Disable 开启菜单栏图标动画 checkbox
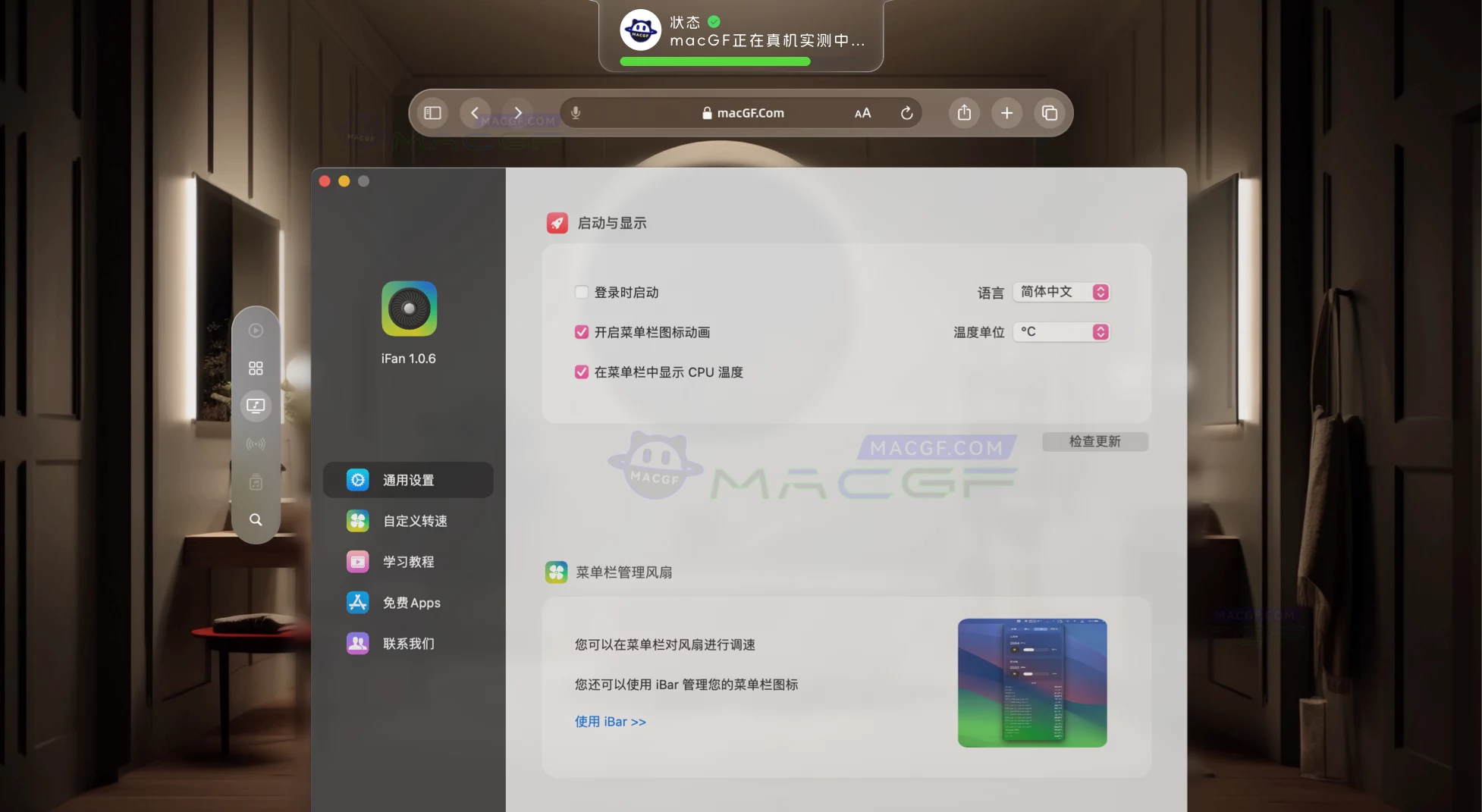The image size is (1482, 812). tap(581, 331)
